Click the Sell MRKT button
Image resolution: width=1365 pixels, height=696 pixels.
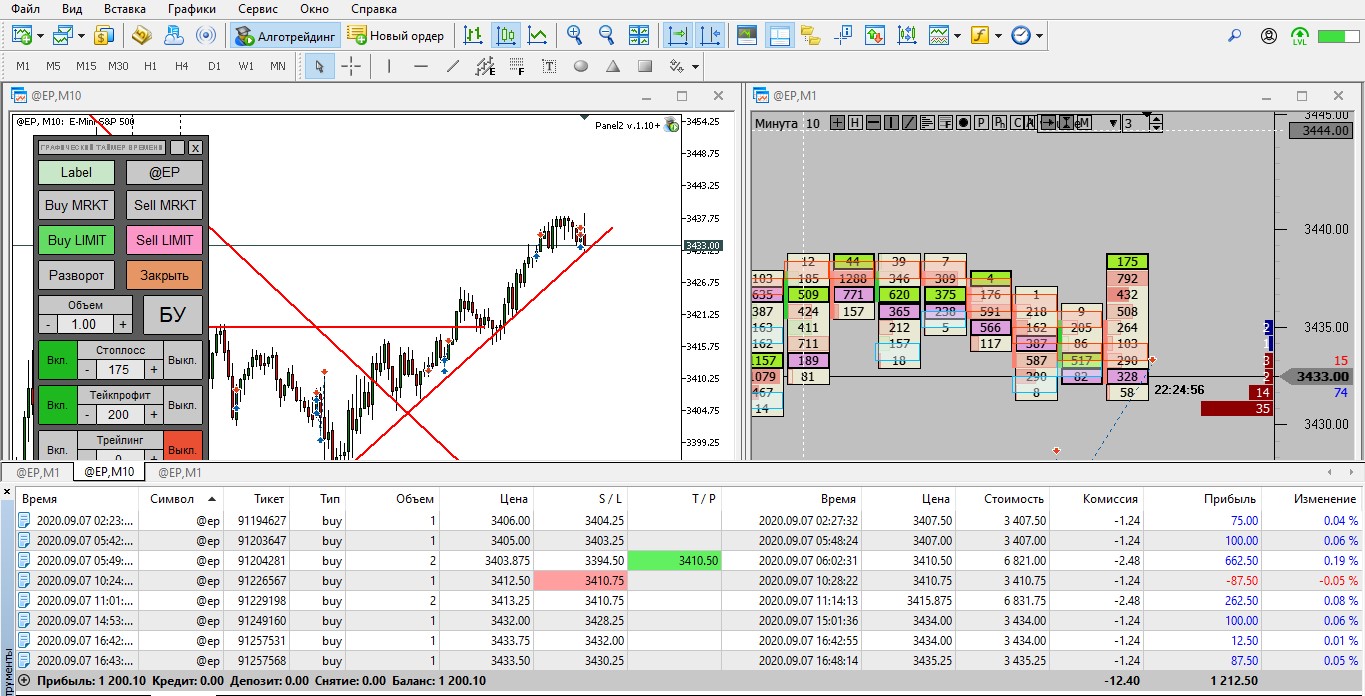(x=165, y=206)
